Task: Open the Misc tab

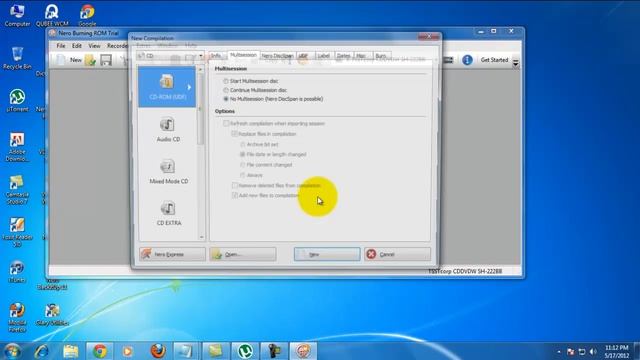Action: pyautogui.click(x=361, y=56)
